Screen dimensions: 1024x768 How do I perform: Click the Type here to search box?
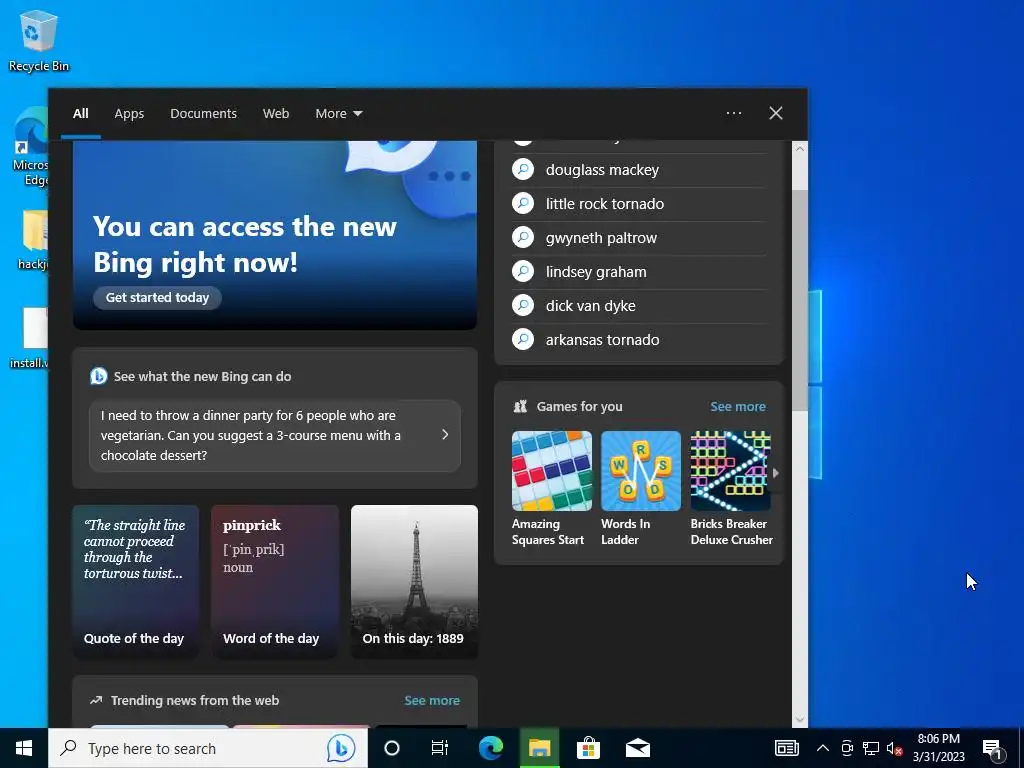pos(208,748)
